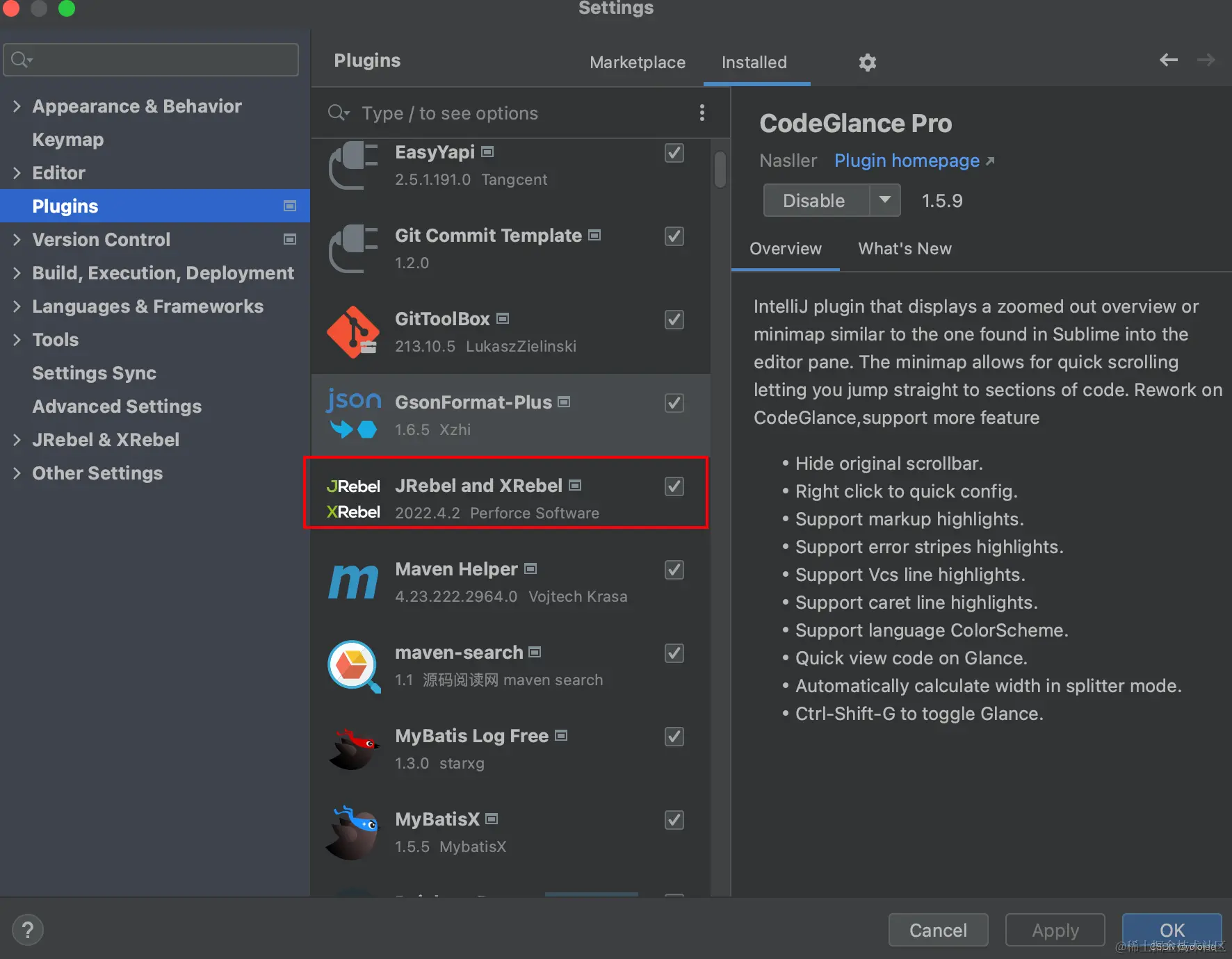
Task: Disable the Maven Helper plugin checkbox
Action: point(674,570)
